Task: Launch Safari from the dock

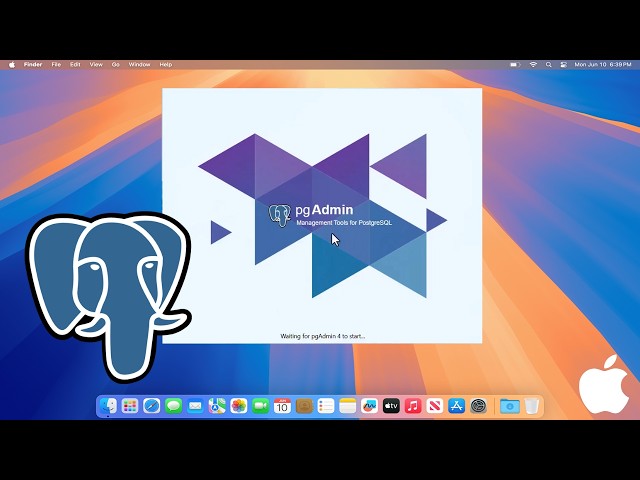Action: tap(151, 406)
